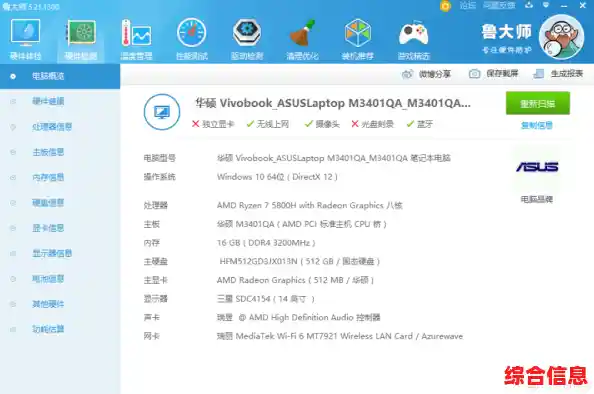This screenshot has width=594, height=394.
Task: Click the 无线上网 status indicator
Action: (267, 124)
